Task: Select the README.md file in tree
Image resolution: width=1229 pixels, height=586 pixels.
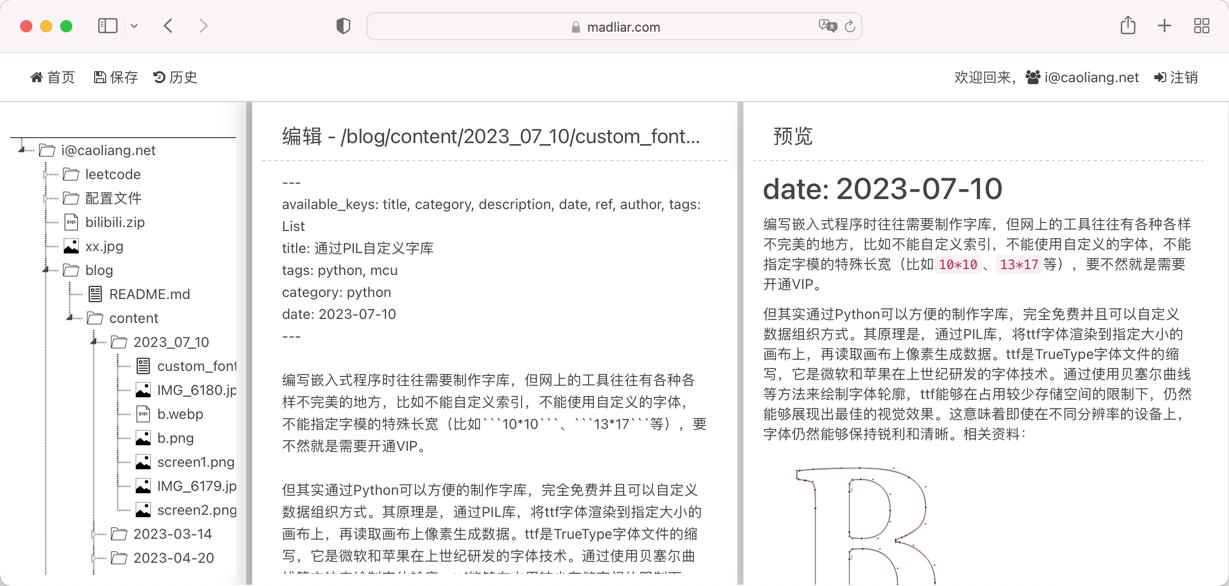Action: click(149, 294)
